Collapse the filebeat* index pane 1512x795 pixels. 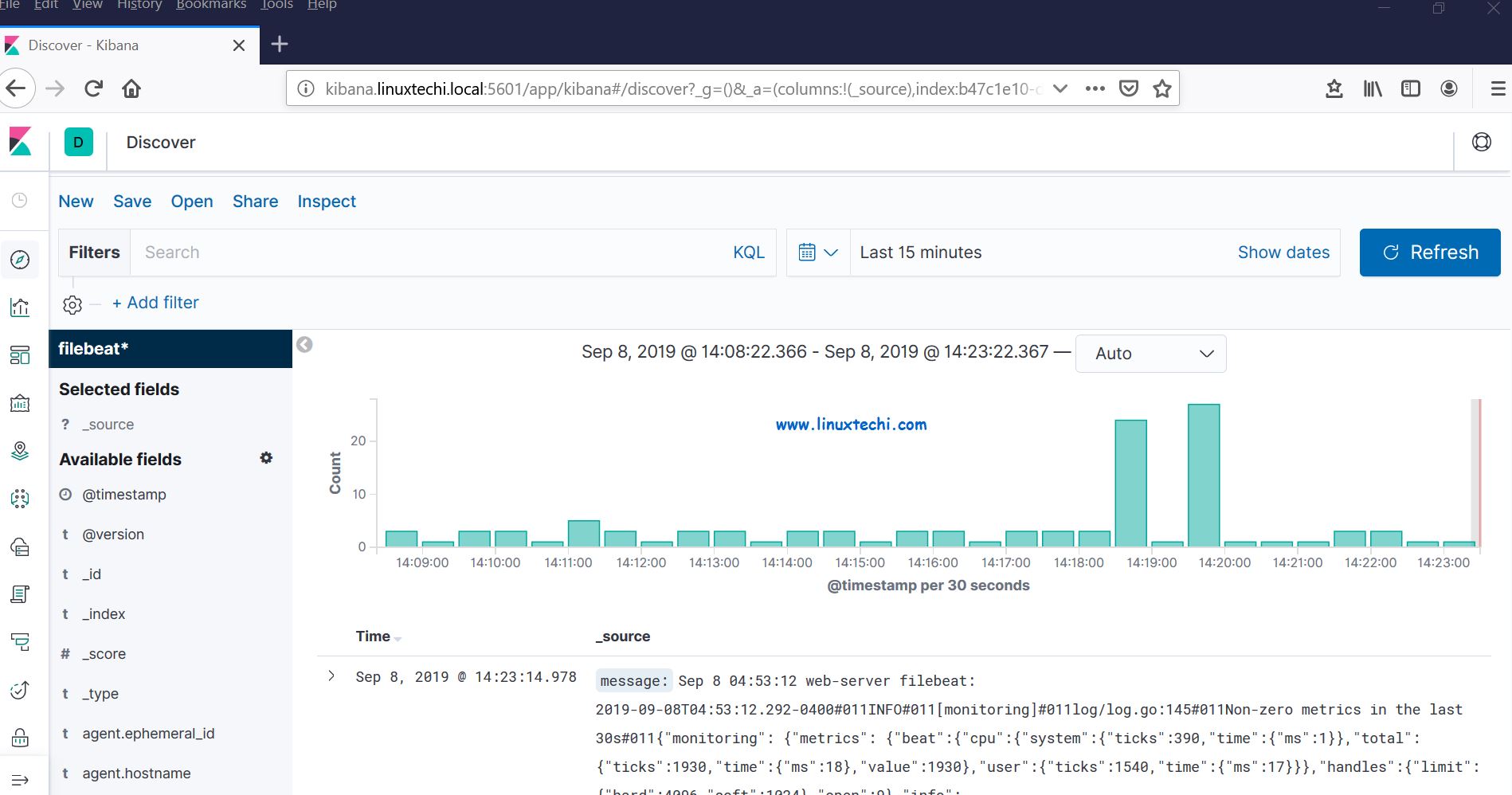click(304, 344)
